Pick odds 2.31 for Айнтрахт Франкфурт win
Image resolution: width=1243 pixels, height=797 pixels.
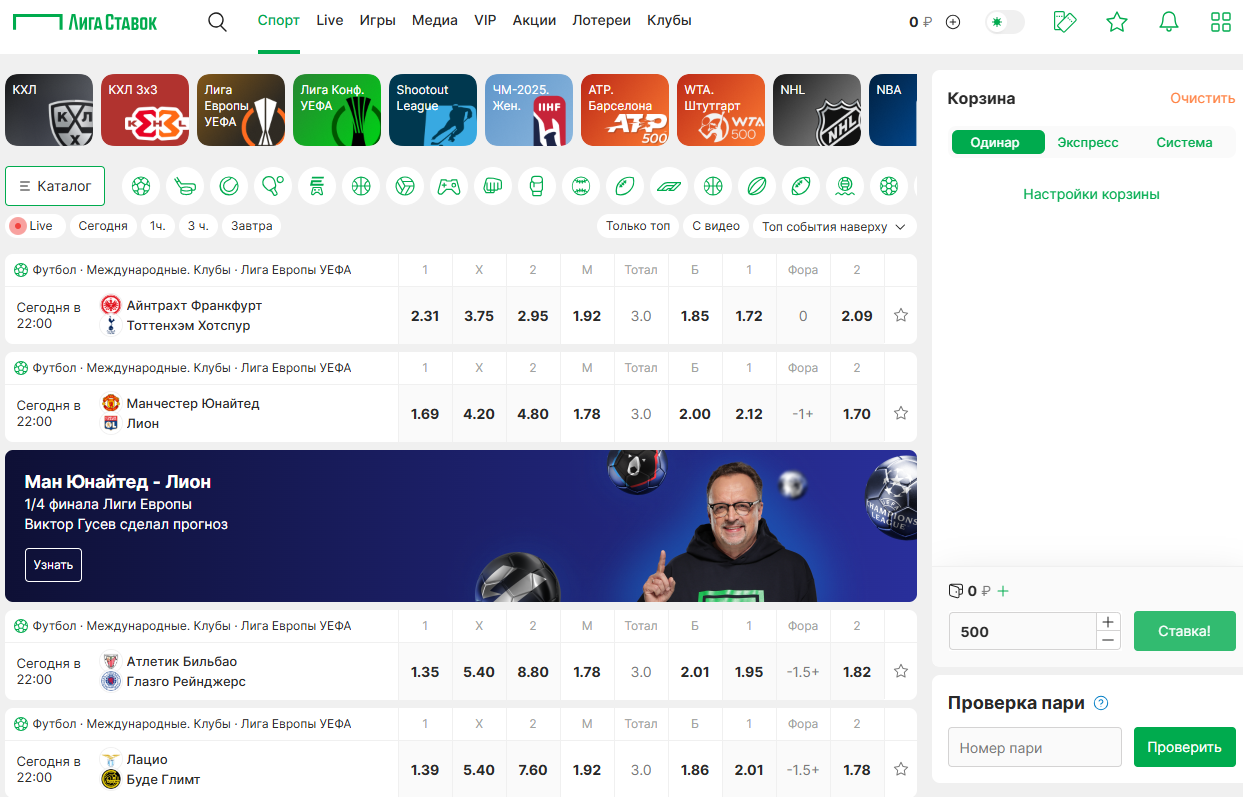(x=425, y=316)
